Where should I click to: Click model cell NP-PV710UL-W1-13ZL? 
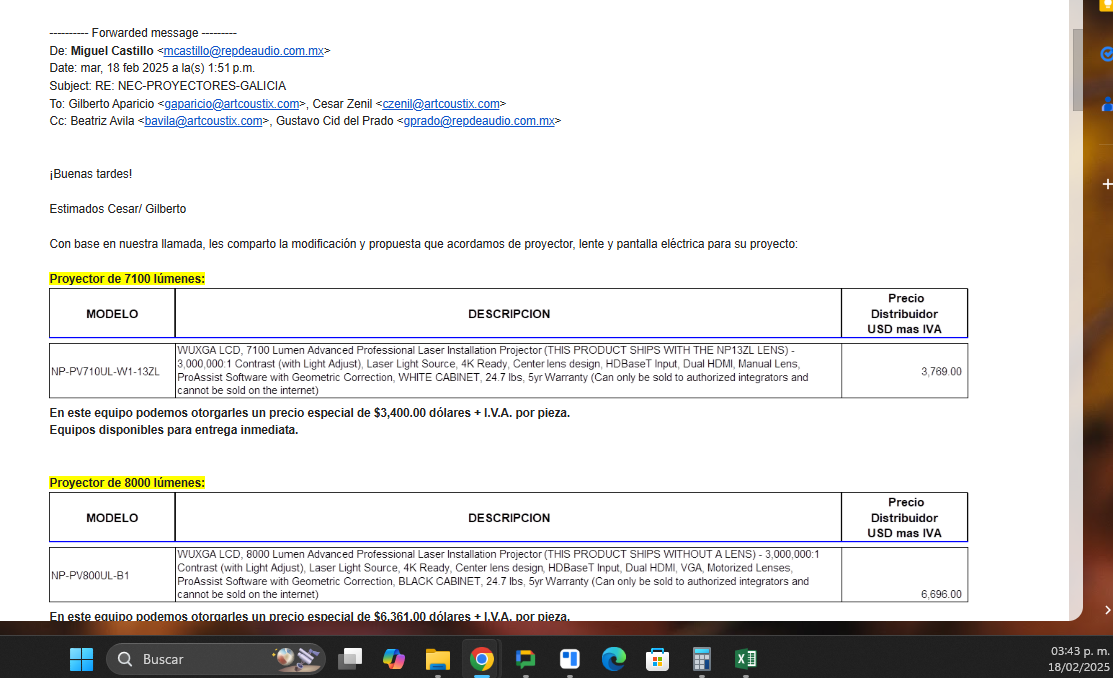[x=112, y=371]
